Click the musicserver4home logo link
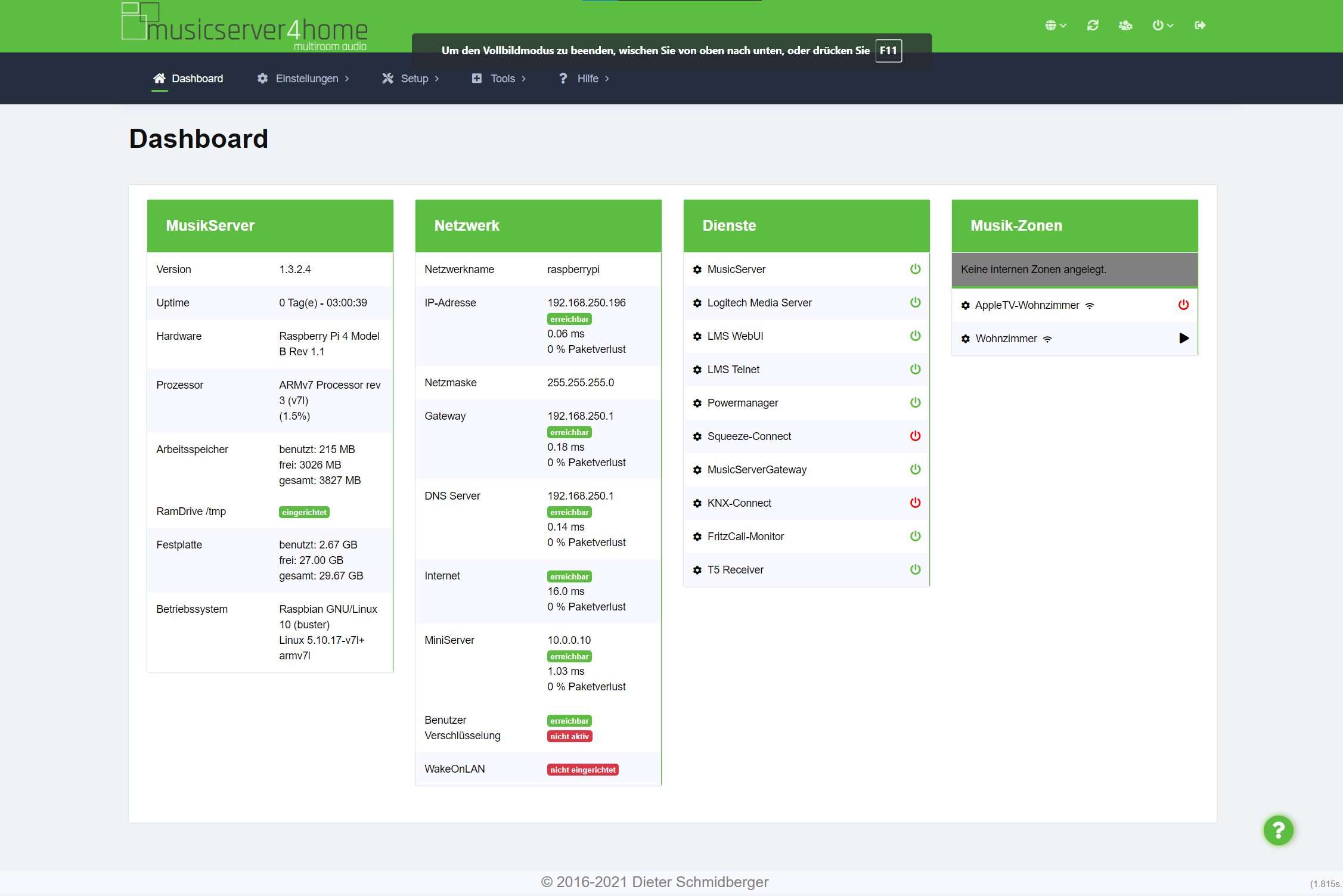This screenshot has width=1343, height=896. pyautogui.click(x=245, y=27)
